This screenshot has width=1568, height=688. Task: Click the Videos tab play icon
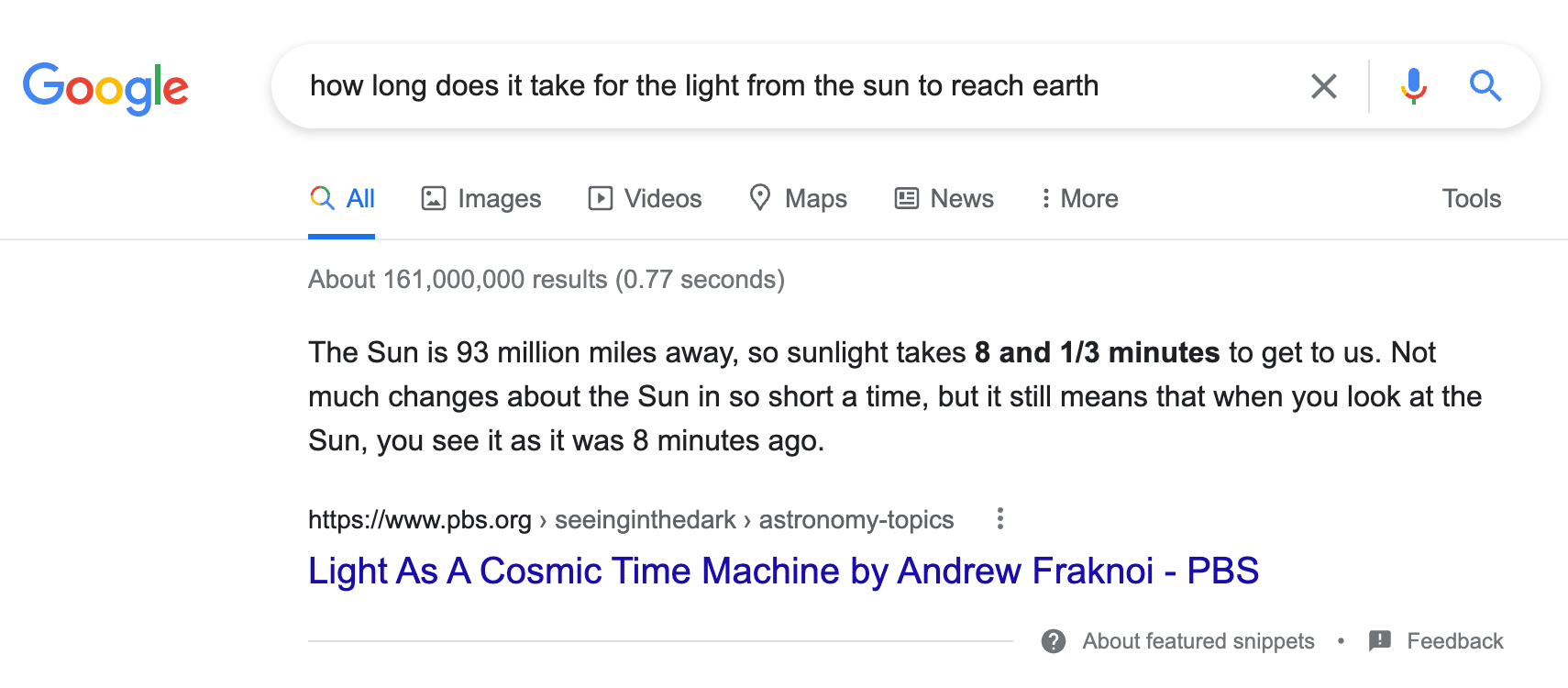pos(600,198)
